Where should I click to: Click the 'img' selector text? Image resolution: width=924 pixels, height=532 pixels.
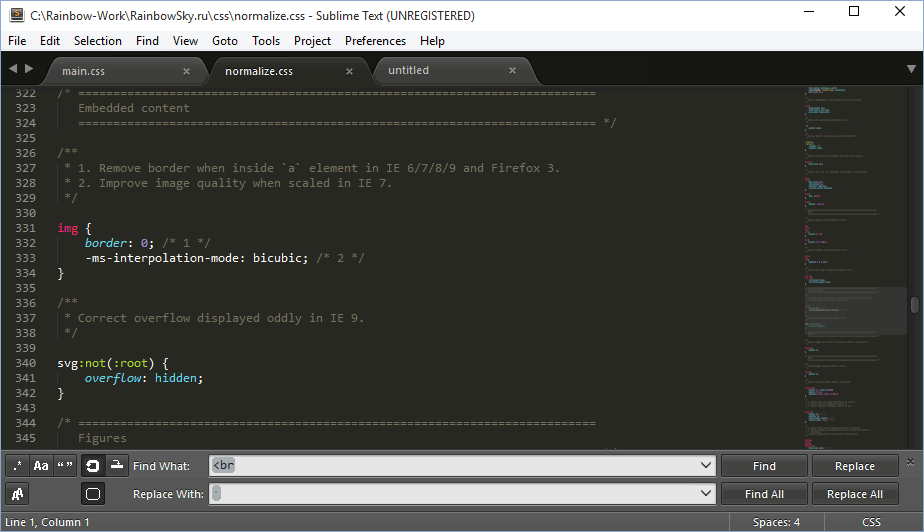[68, 228]
